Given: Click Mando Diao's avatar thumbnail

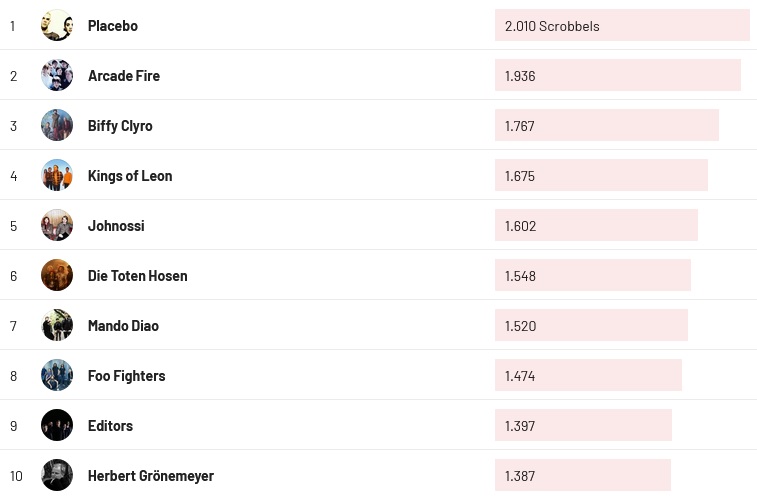Looking at the screenshot, I should (x=57, y=325).
